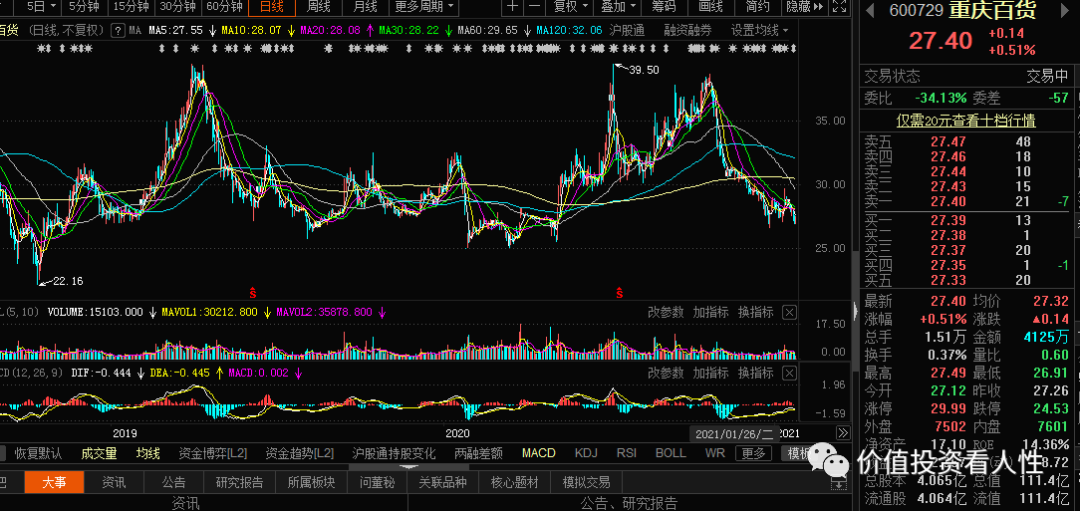This screenshot has width=1080, height=511.
Task: Toggle the 成交量 indicator
Action: (99, 453)
